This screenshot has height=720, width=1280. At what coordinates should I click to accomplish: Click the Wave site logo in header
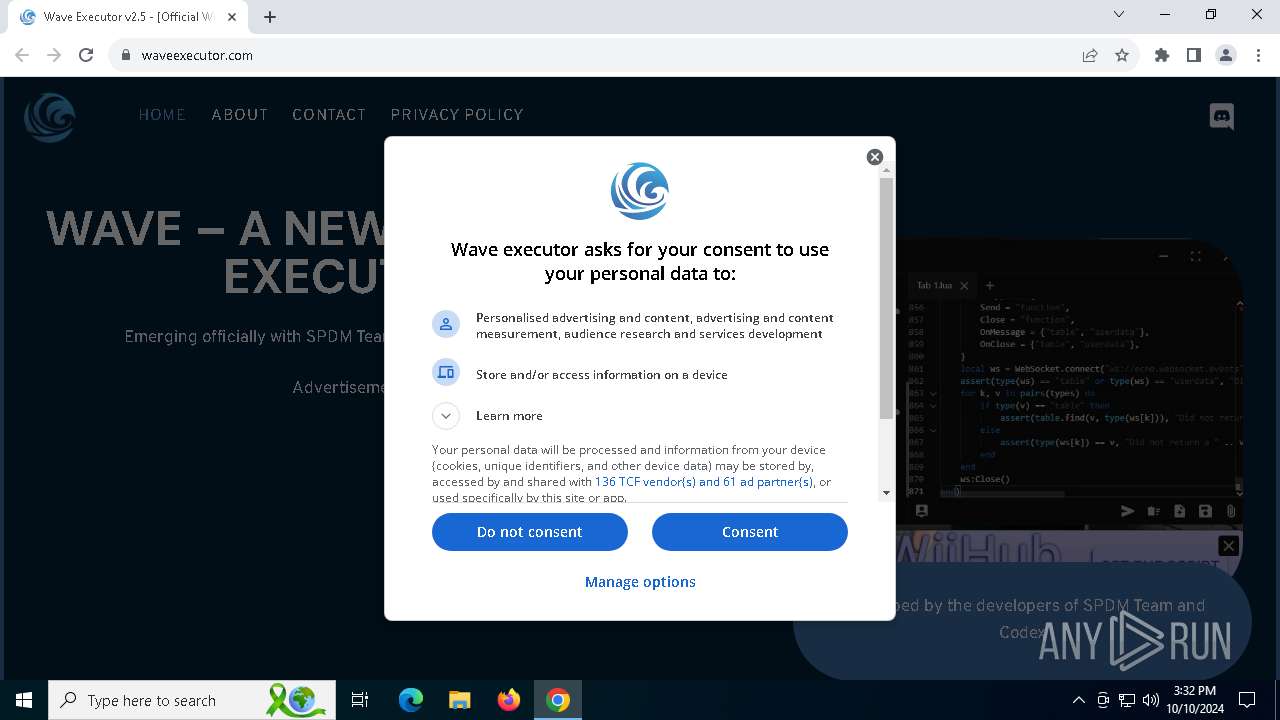point(50,117)
